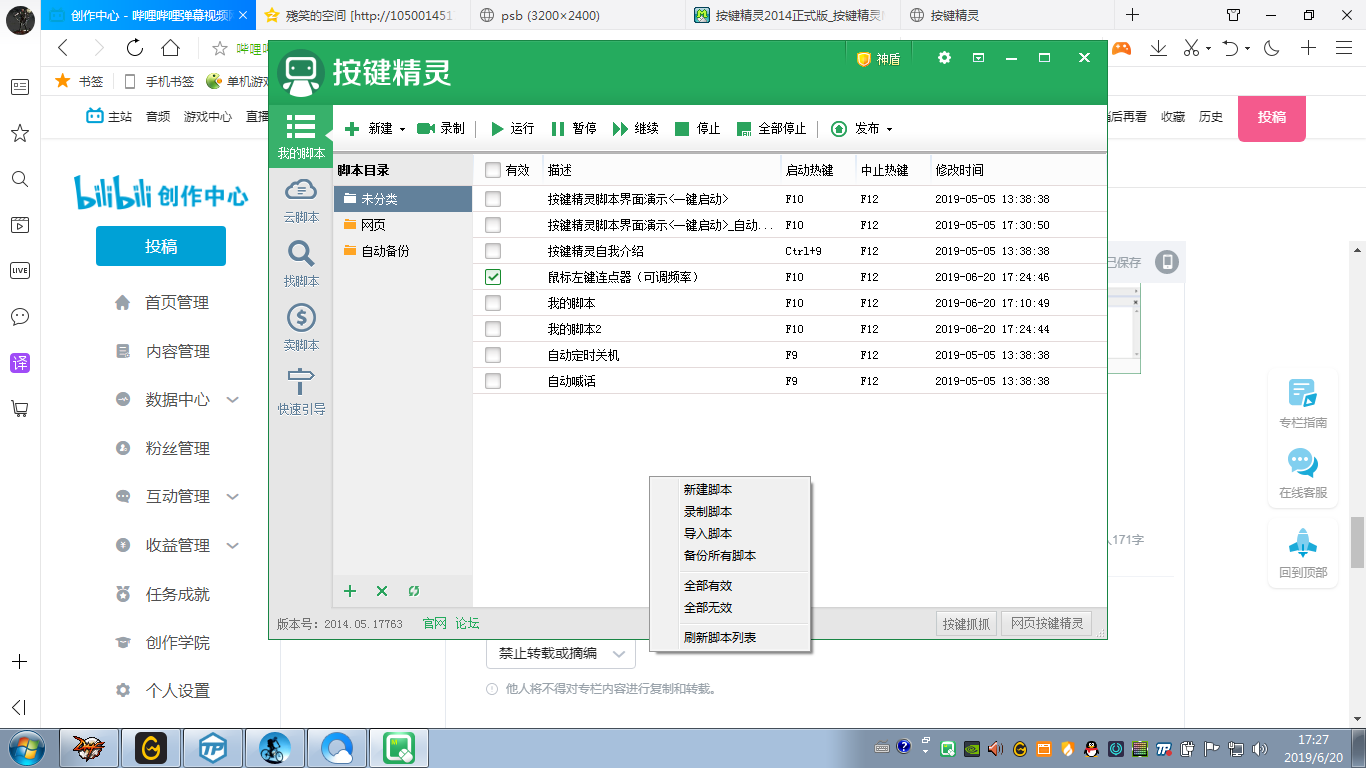The image size is (1366, 768).
Task: Delete script category with green X
Action: pos(382,591)
